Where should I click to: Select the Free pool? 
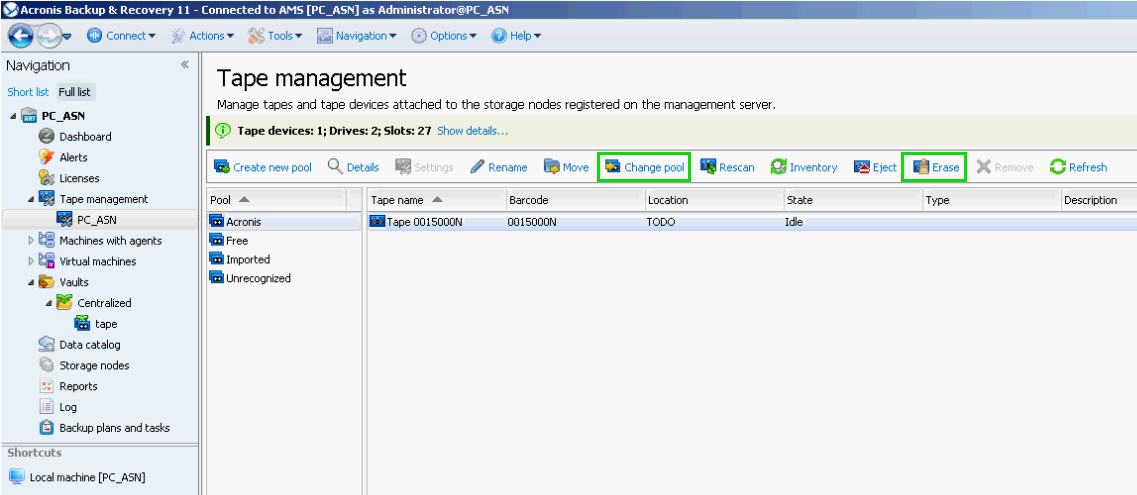[284, 241]
